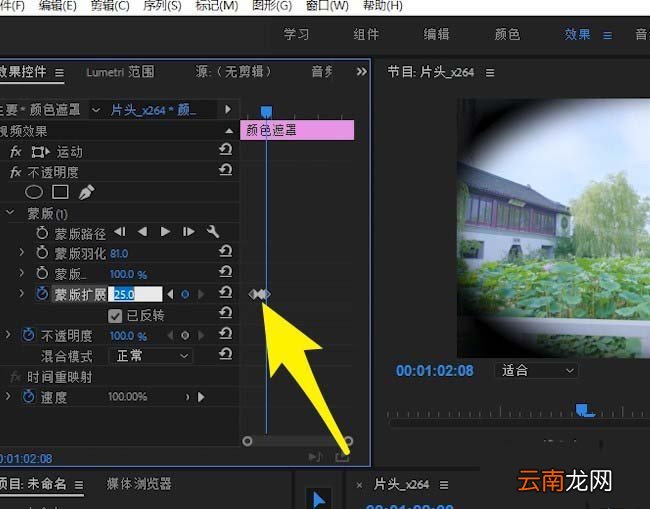Toggle the 运动 fx effect on/off
The width and height of the screenshot is (650, 509).
pyautogui.click(x=16, y=152)
